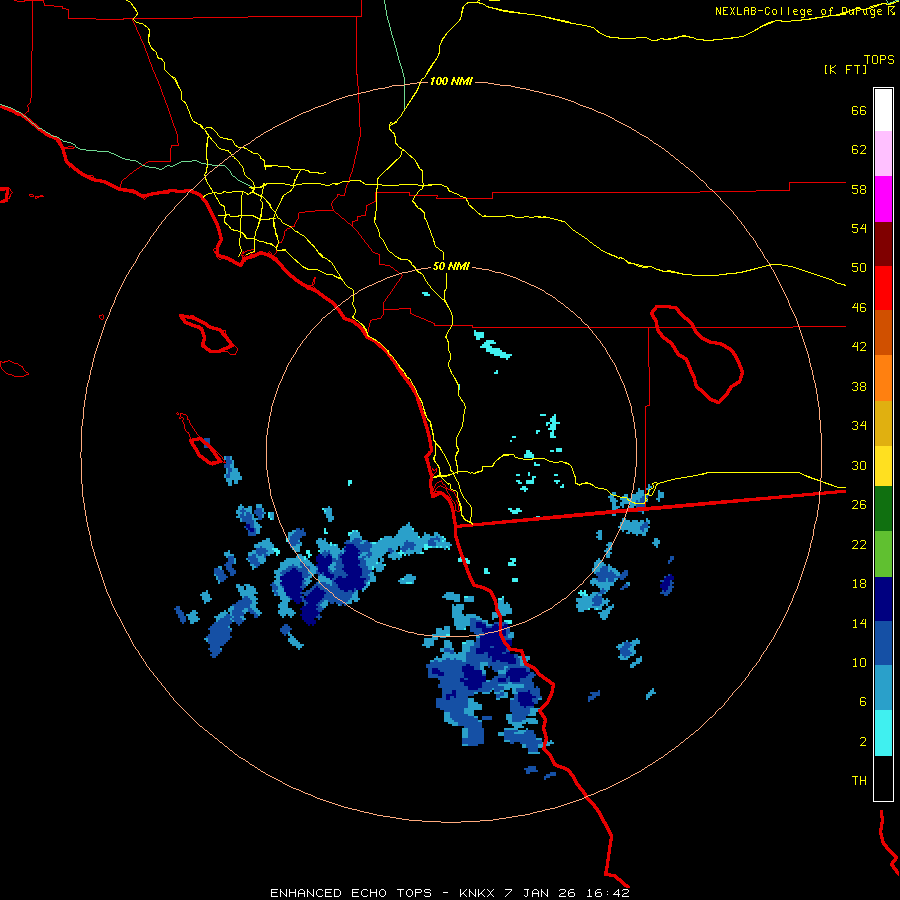Click the bright red legend swatch
This screenshot has width=900, height=900.
[x=883, y=288]
